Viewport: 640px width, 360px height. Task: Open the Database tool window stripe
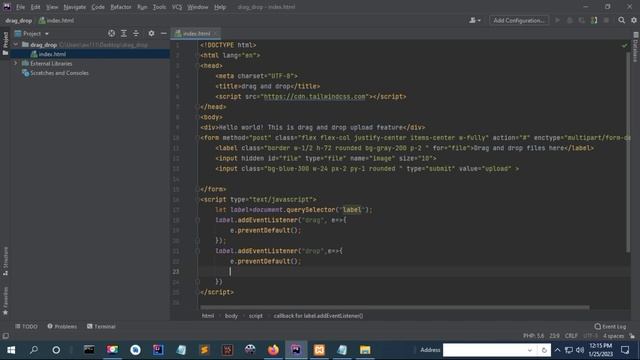[x=636, y=48]
